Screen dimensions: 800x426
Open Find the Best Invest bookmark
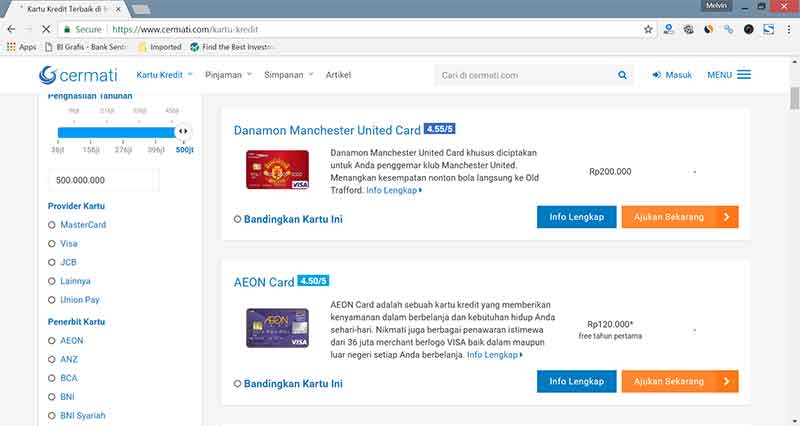233,47
